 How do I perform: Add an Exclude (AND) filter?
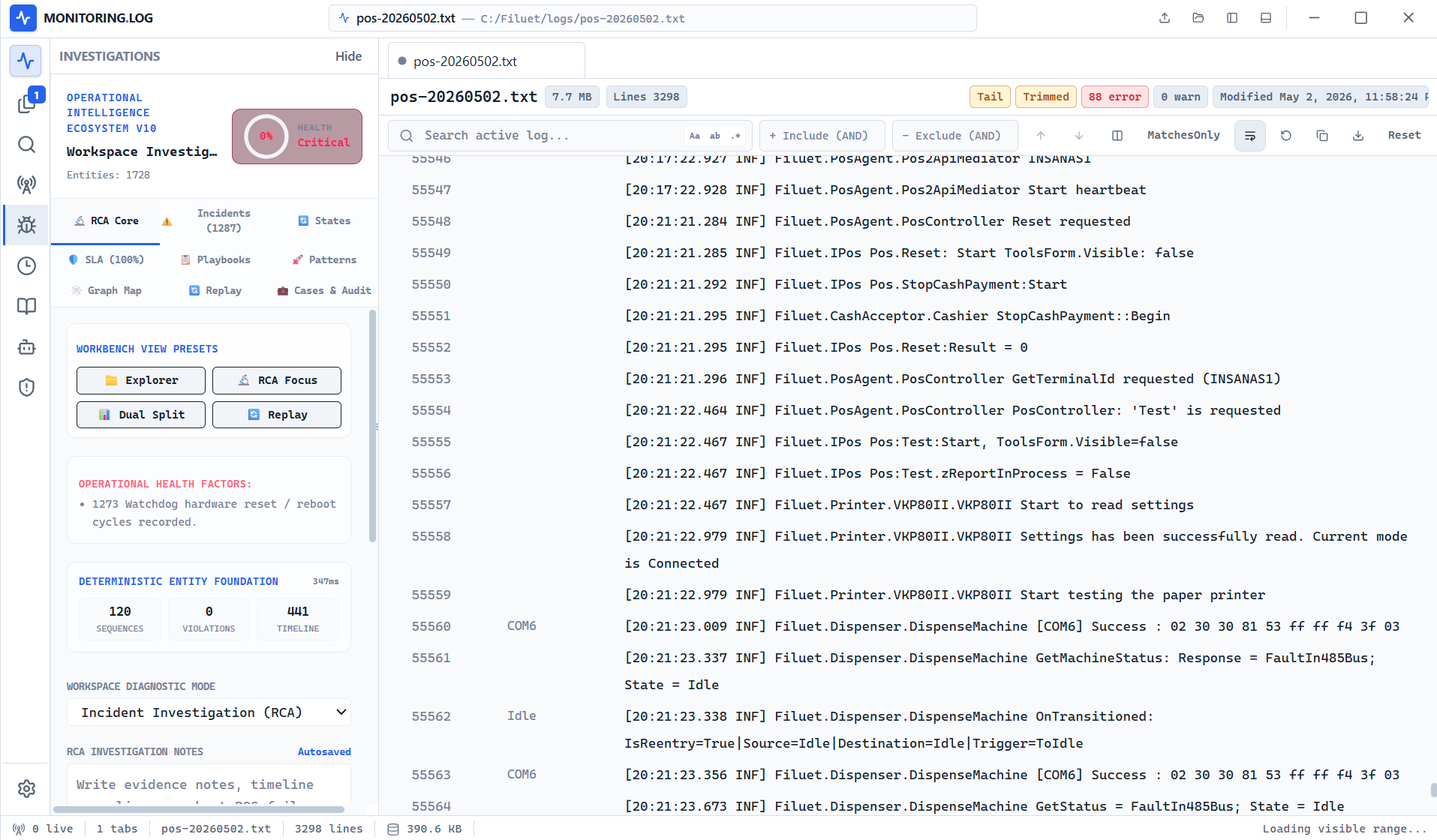point(955,136)
